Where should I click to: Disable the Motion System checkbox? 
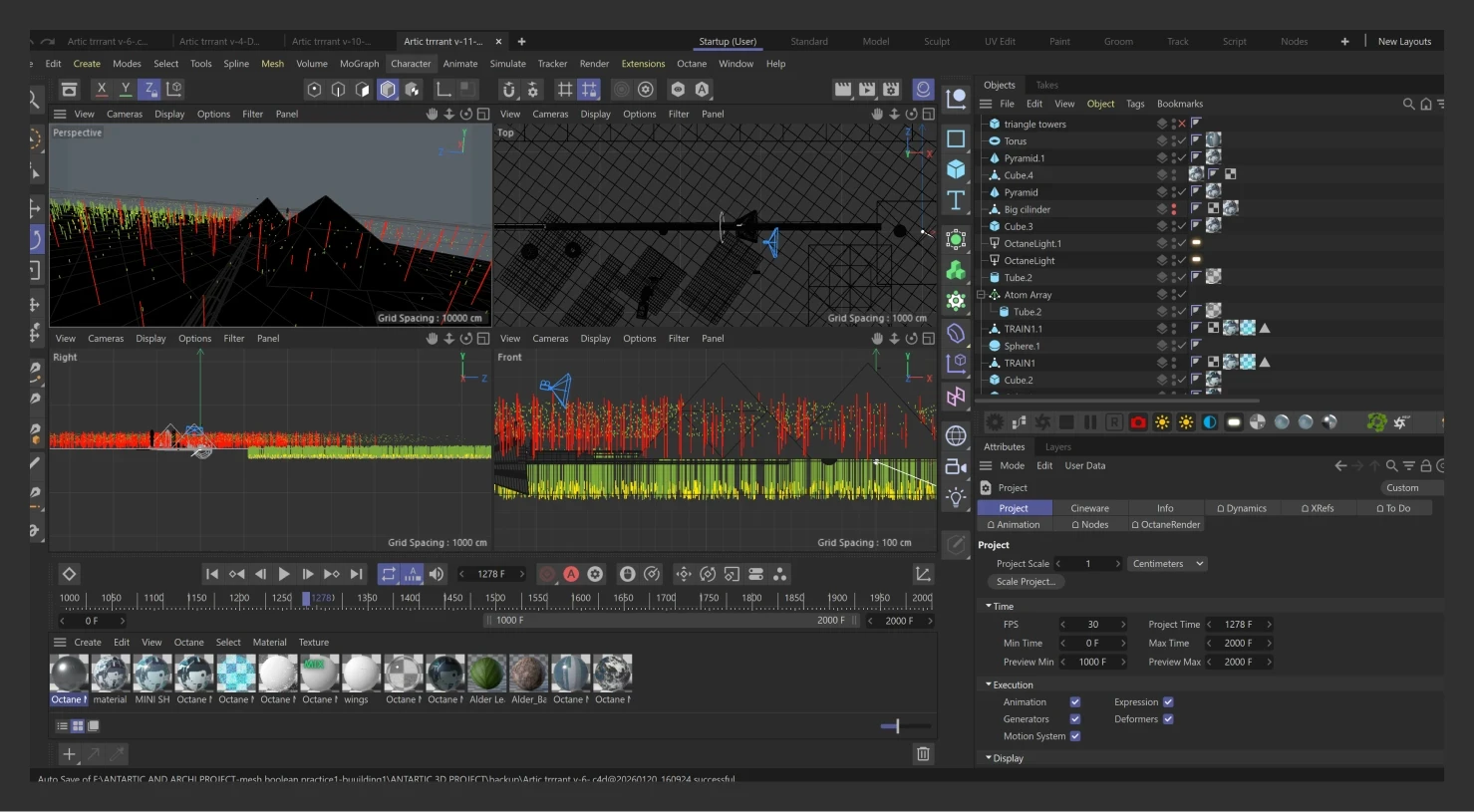point(1075,736)
